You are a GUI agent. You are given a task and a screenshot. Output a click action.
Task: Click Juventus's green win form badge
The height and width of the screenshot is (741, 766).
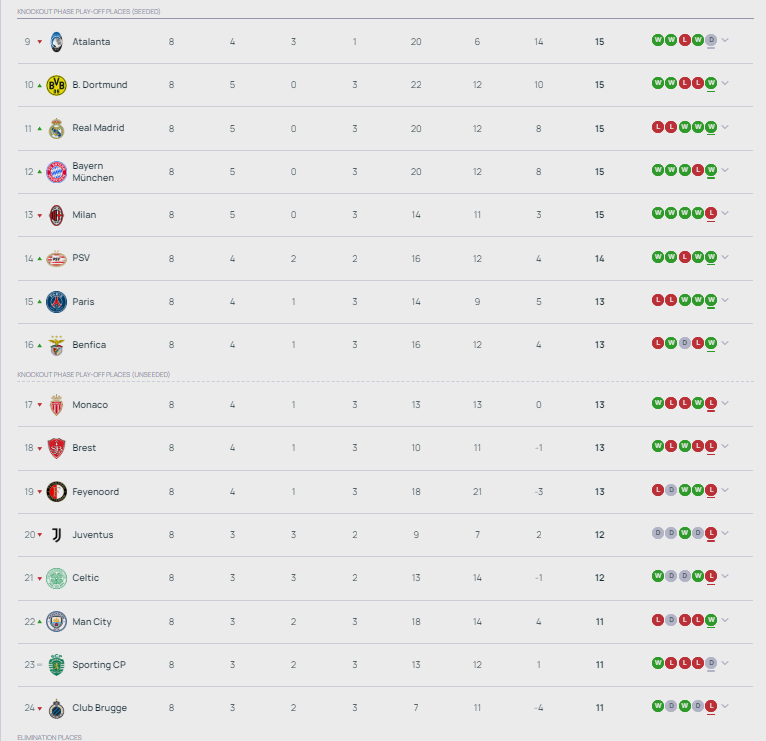684,535
